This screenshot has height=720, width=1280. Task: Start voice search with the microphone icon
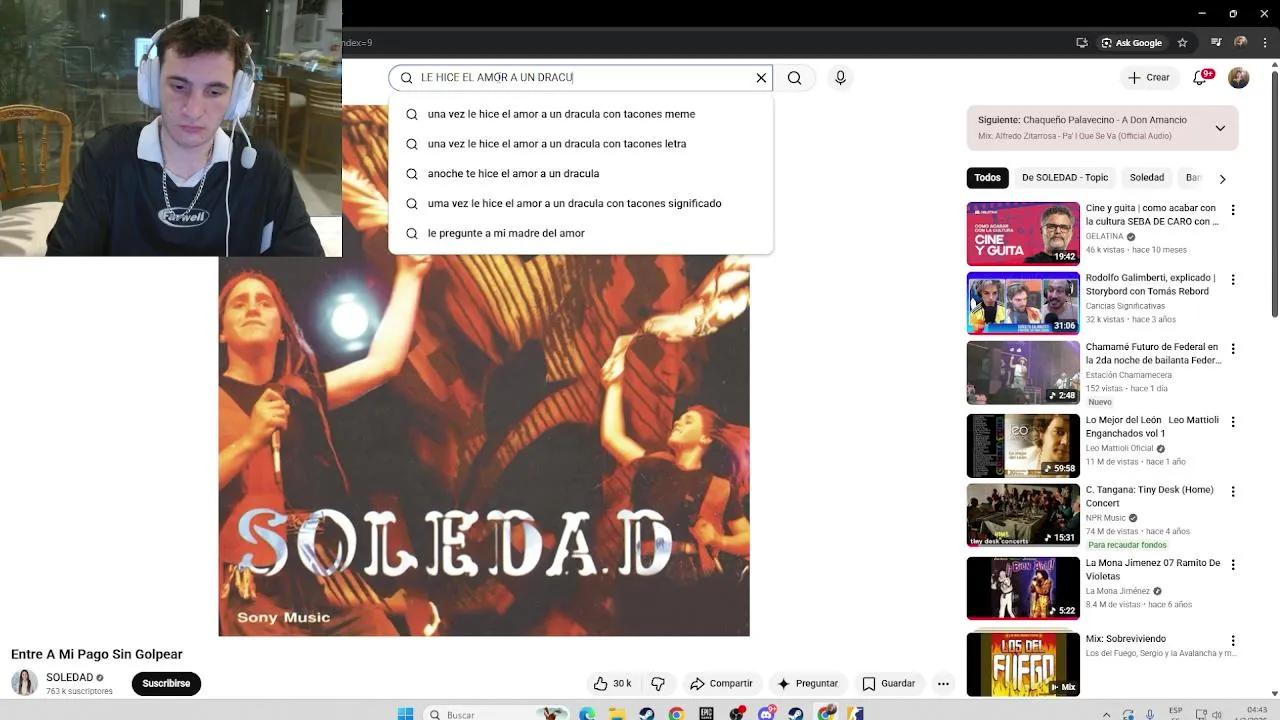(x=840, y=78)
